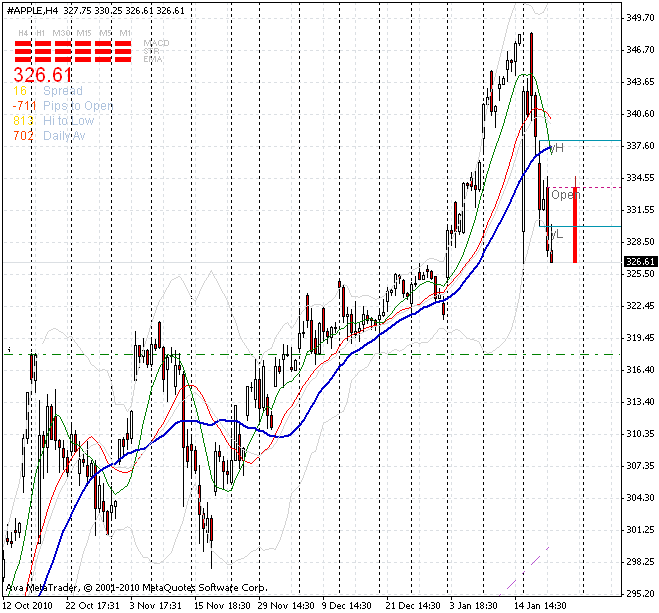The image size is (659, 613).
Task: Click the yH yesterday-high level label
Action: pos(557,147)
